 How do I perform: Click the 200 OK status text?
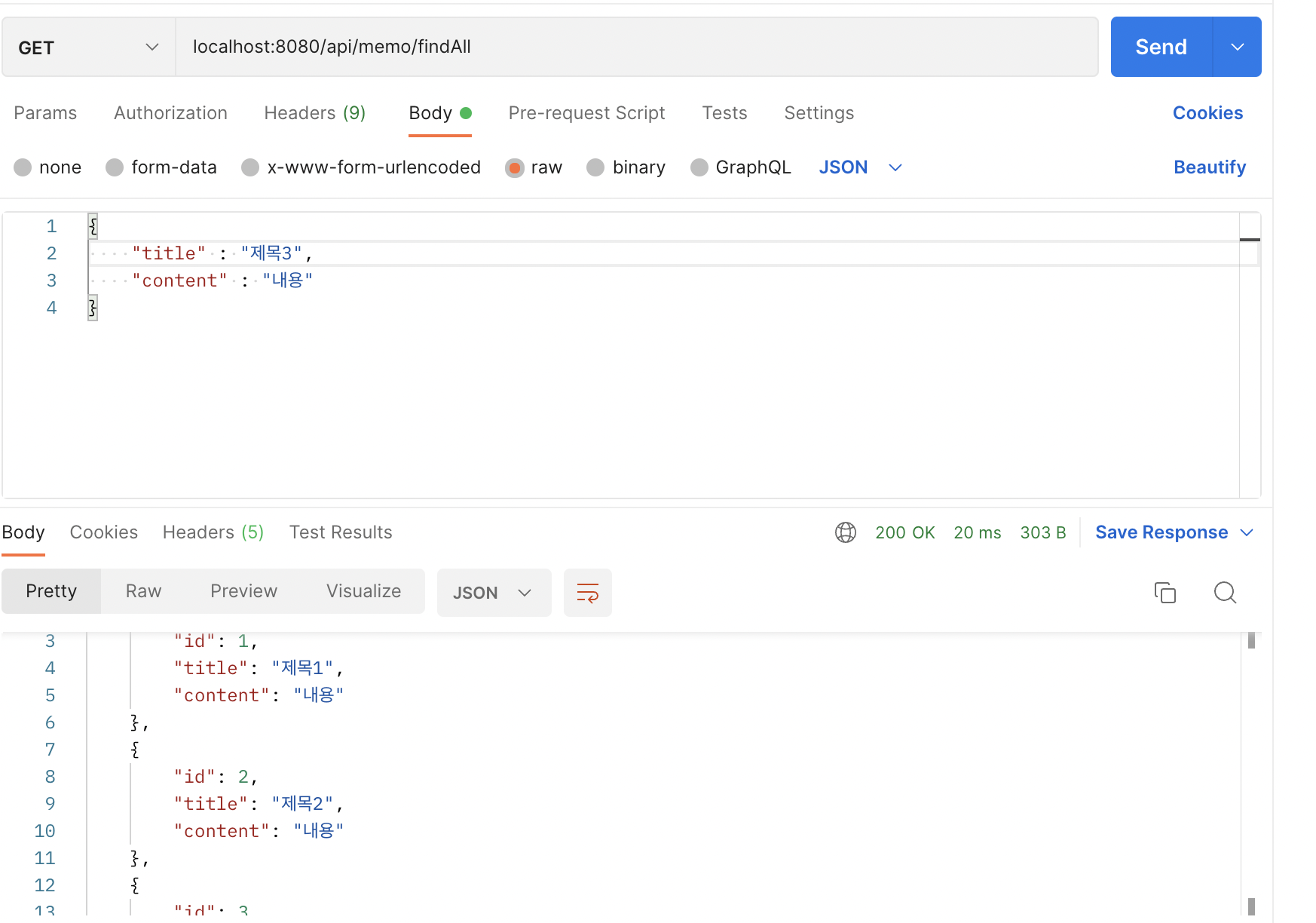(904, 532)
